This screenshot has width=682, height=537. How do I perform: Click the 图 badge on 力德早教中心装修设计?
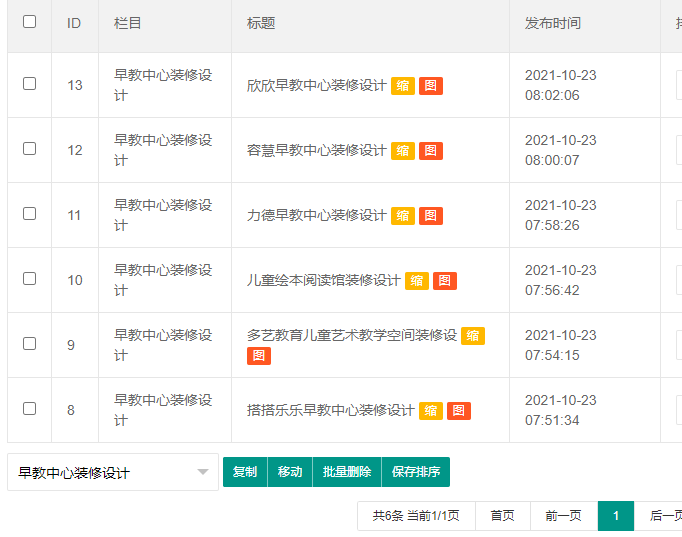430,216
